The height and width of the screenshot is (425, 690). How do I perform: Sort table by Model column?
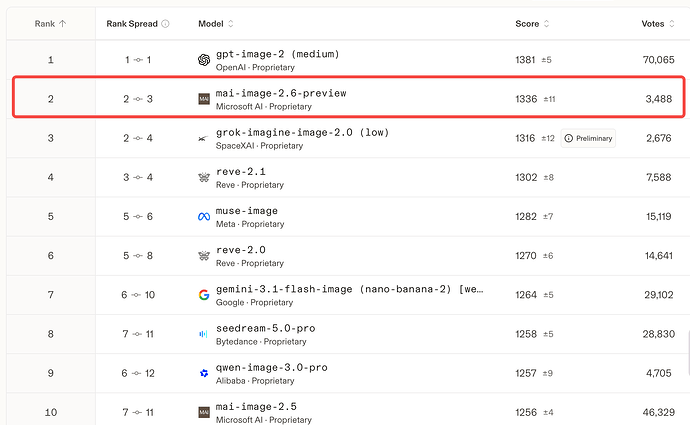216,24
